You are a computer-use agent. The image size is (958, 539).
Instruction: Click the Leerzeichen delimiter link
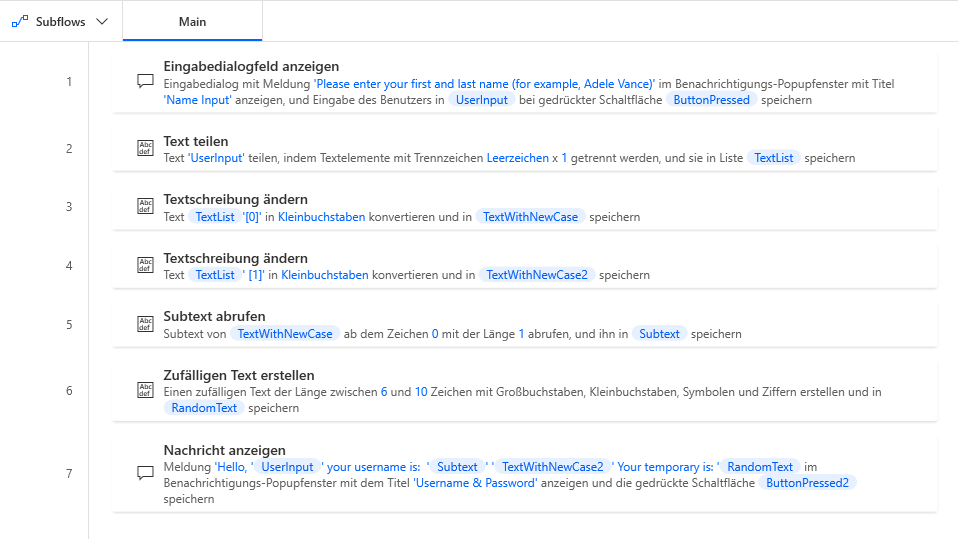point(517,158)
